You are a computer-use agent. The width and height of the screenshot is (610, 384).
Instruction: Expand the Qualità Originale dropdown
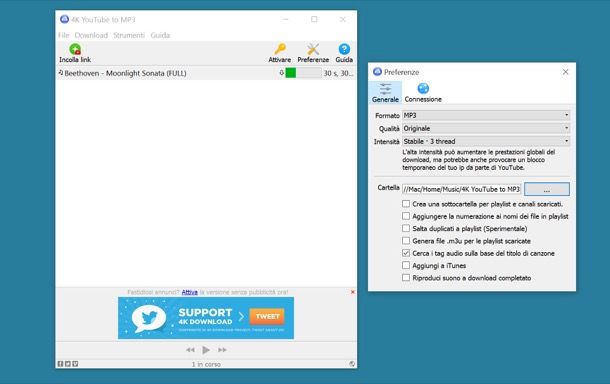pos(486,128)
